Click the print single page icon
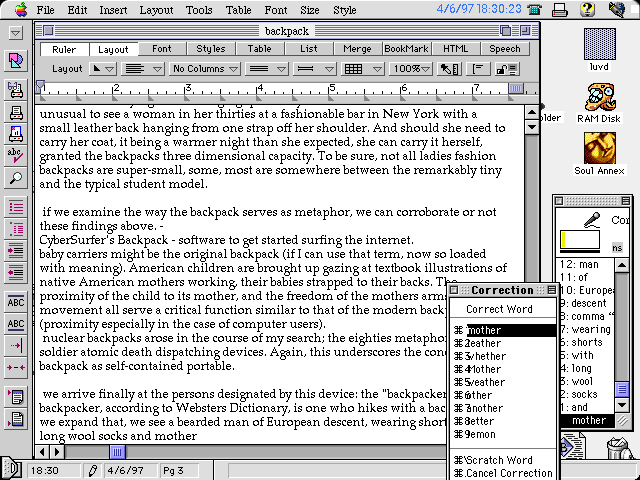Screen dimensions: 640x480 point(16,134)
